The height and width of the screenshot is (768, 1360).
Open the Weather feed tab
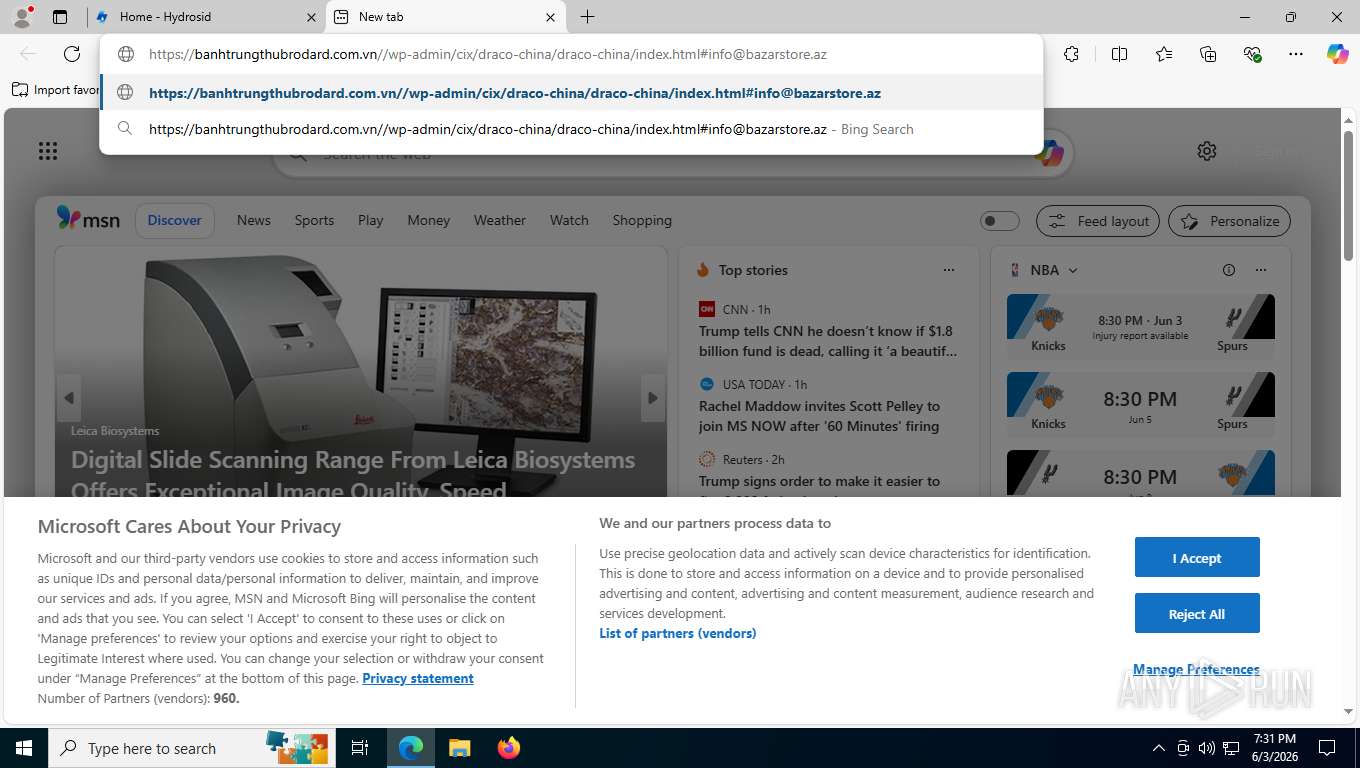click(x=500, y=220)
